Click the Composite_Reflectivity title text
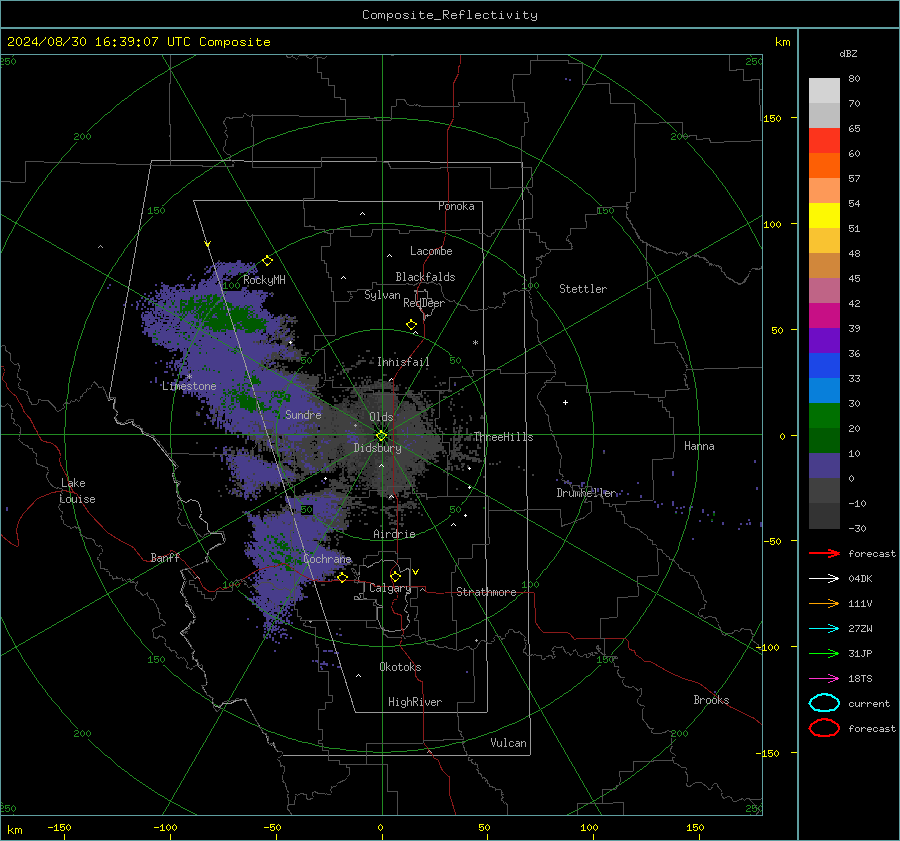The width and height of the screenshot is (900, 841). click(x=450, y=15)
